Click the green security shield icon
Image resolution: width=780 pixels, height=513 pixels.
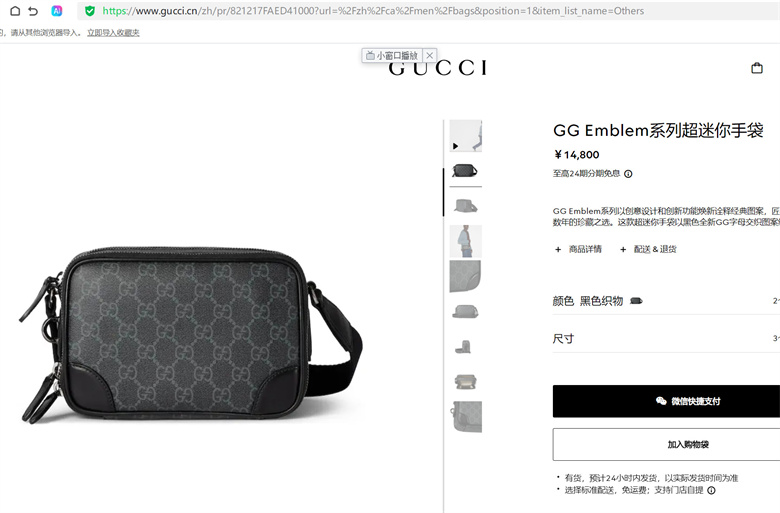[x=90, y=11]
